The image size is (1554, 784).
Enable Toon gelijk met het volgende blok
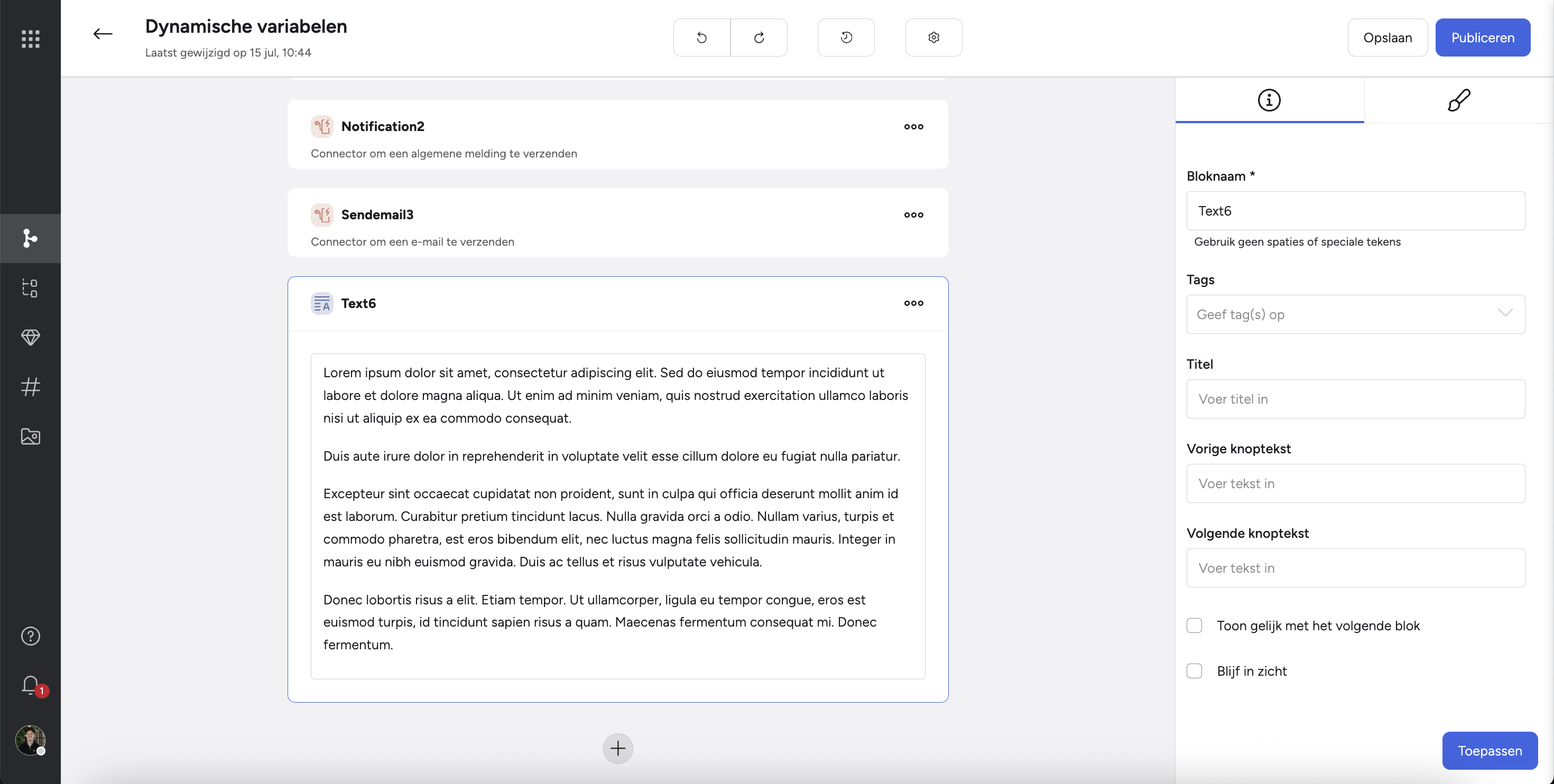point(1194,626)
